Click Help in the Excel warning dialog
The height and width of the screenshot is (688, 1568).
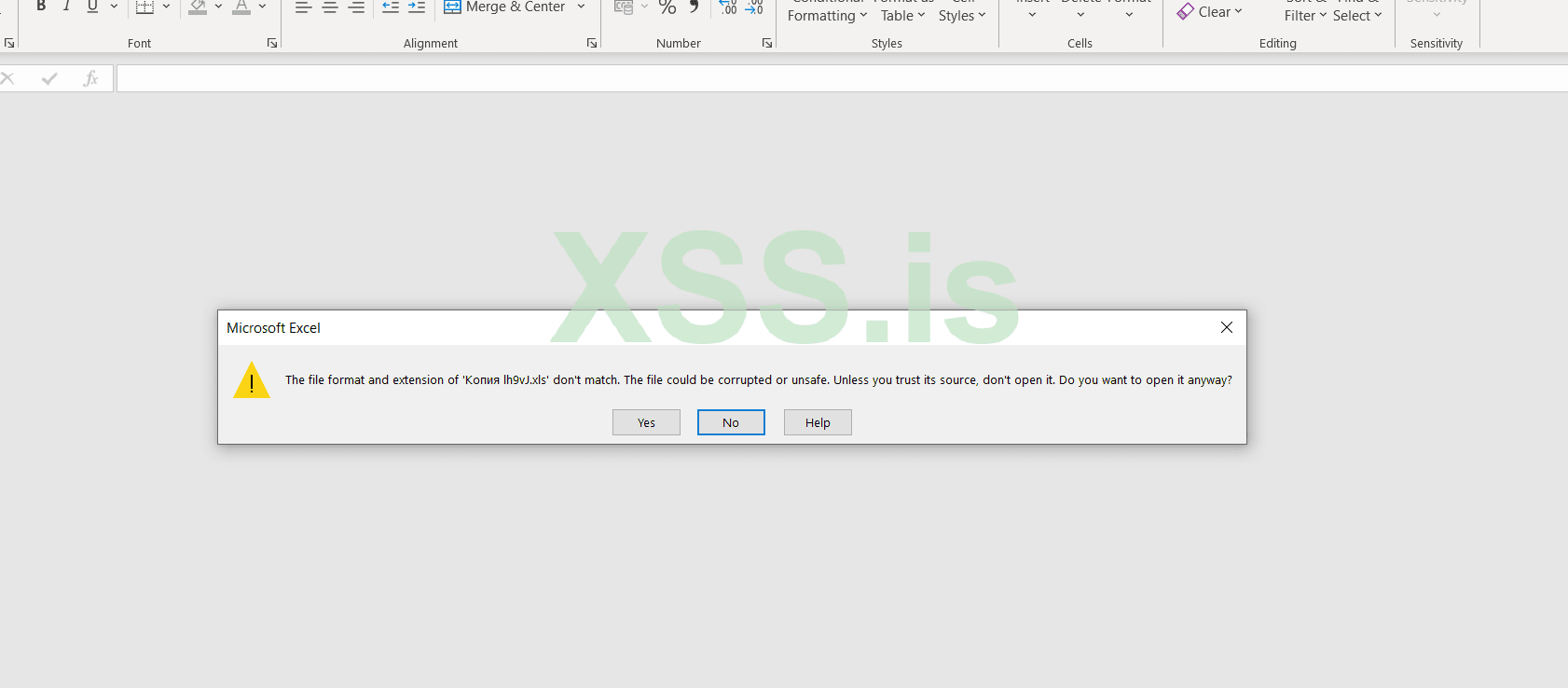click(818, 422)
